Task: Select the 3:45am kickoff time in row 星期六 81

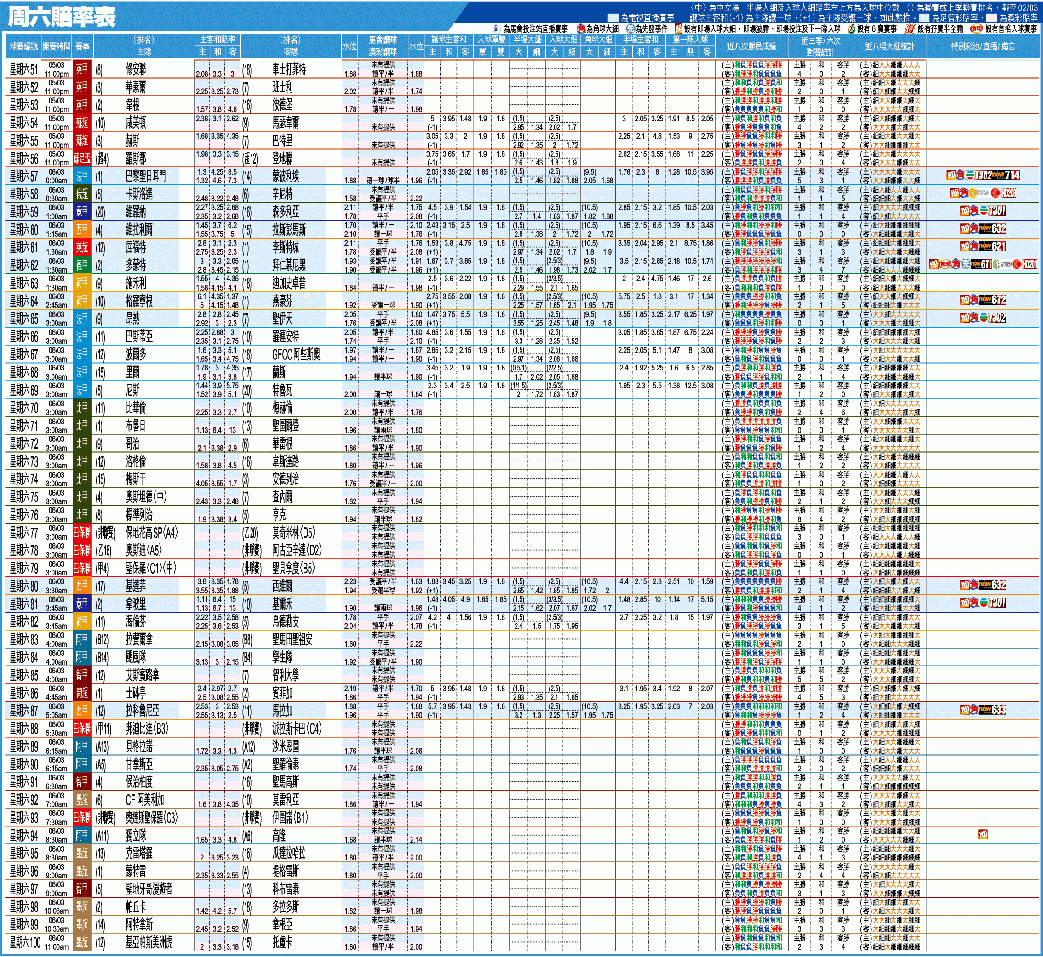Action: pyautogui.click(x=57, y=608)
